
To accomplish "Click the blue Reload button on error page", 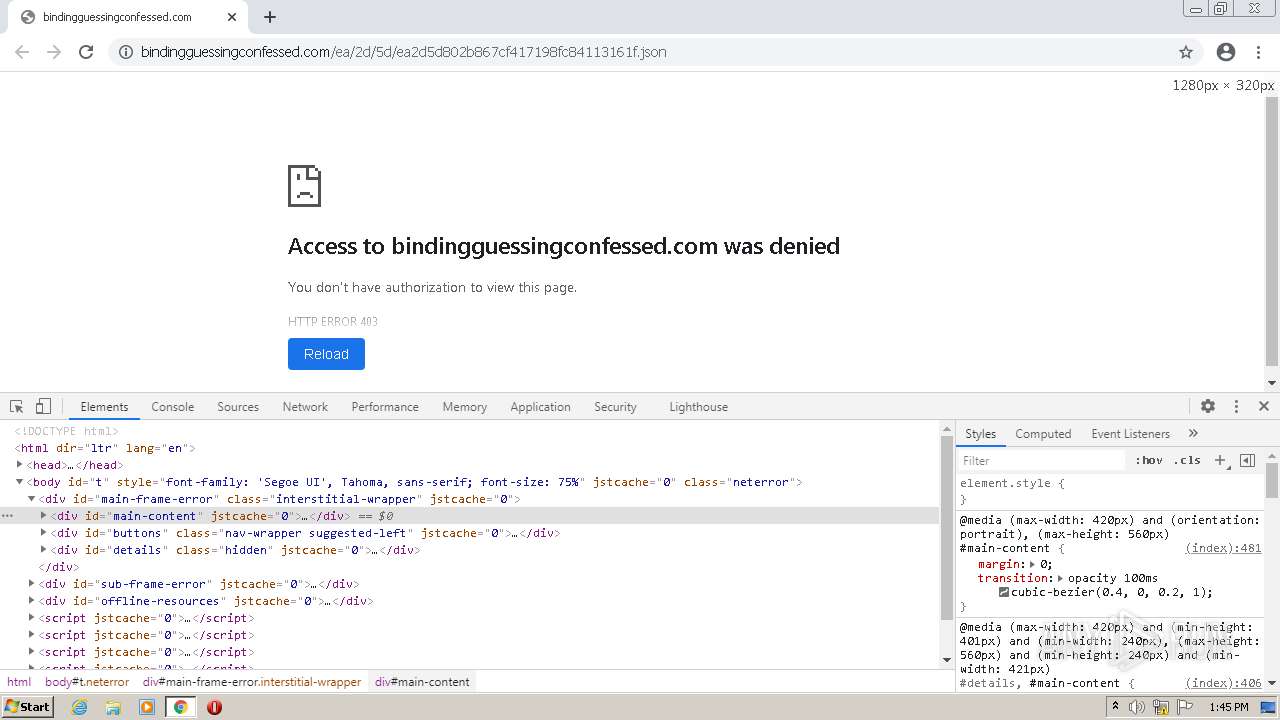I will click(326, 354).
